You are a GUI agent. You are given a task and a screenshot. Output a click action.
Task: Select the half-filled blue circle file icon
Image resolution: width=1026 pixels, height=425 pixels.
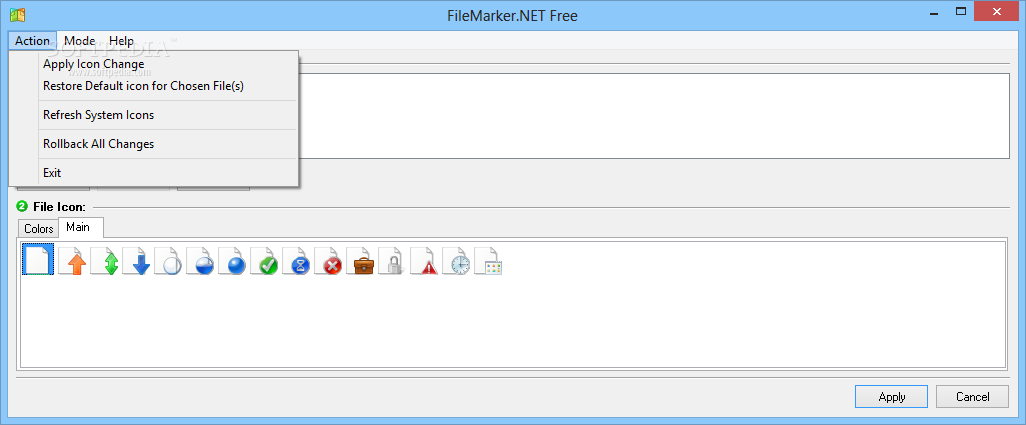[201, 260]
